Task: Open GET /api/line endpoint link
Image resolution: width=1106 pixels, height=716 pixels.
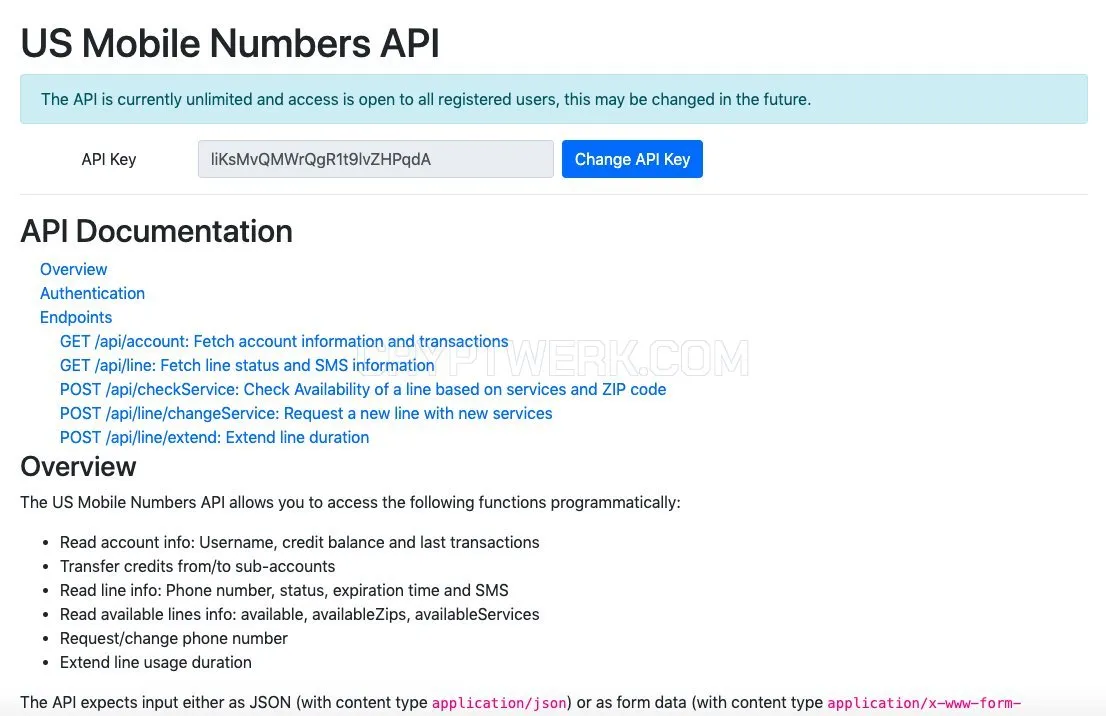Action: 247,365
